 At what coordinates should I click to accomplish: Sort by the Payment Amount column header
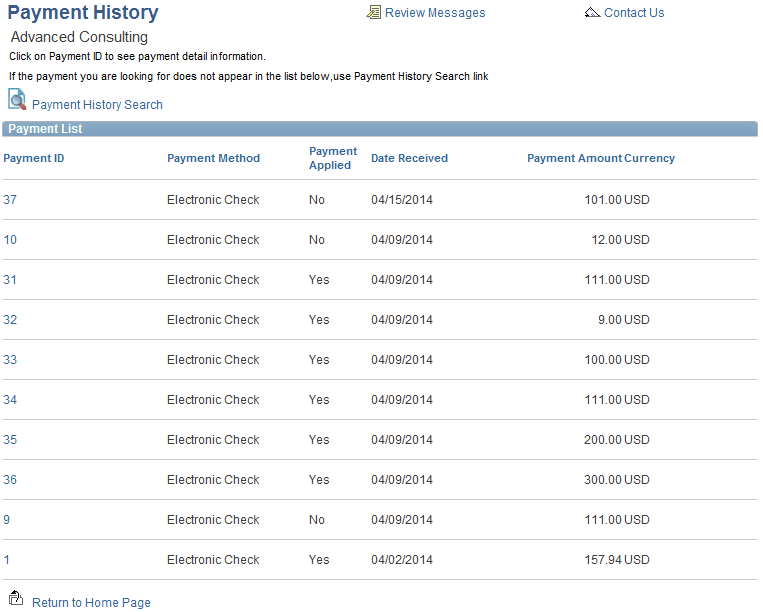575,158
